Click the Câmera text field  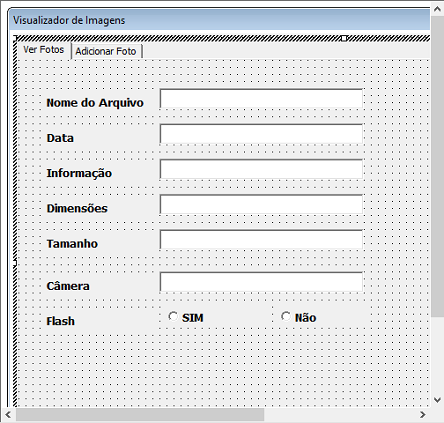click(261, 282)
